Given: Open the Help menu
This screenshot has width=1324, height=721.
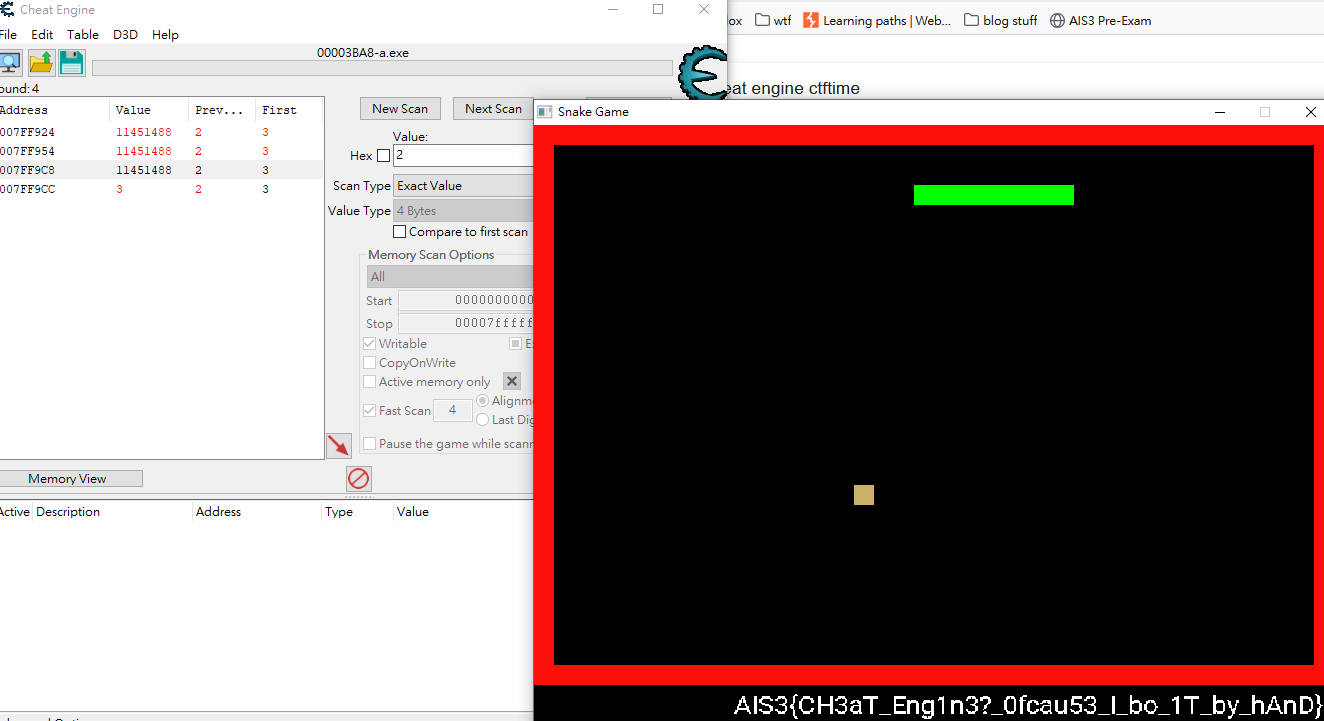Looking at the screenshot, I should coord(165,34).
